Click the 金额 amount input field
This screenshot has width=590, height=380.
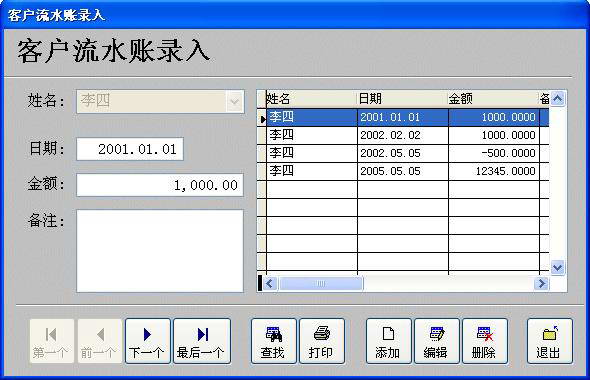tap(160, 185)
